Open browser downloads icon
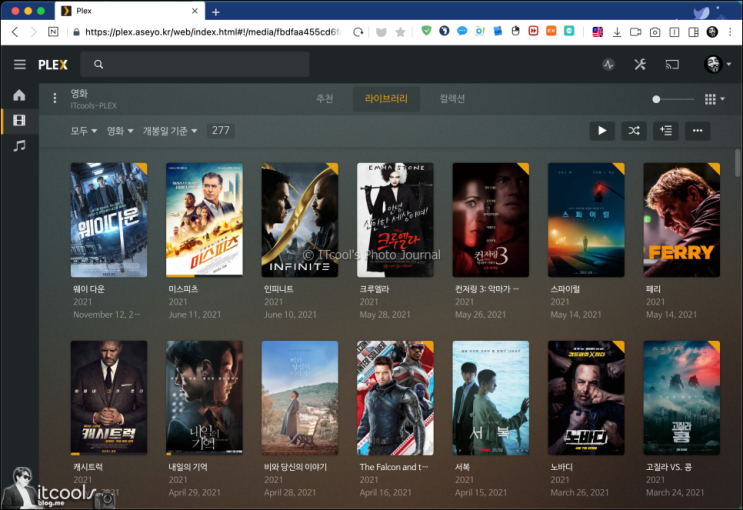 coord(617,32)
